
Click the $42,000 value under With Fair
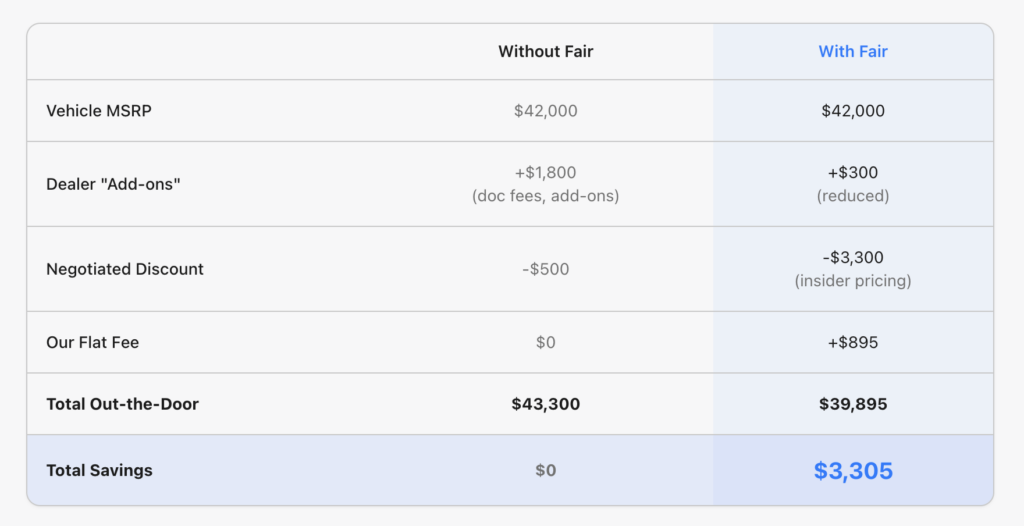(x=853, y=111)
